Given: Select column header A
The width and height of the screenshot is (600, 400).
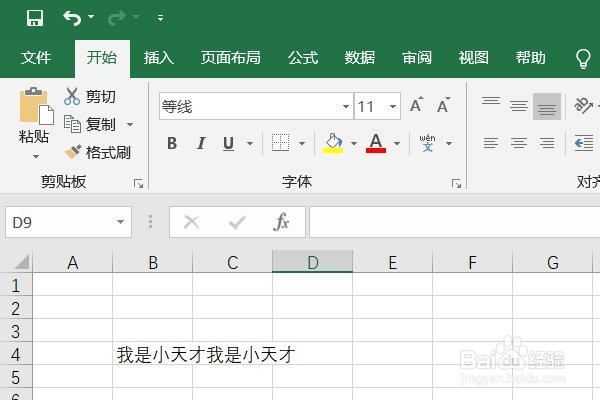Looking at the screenshot, I should pos(73,262).
